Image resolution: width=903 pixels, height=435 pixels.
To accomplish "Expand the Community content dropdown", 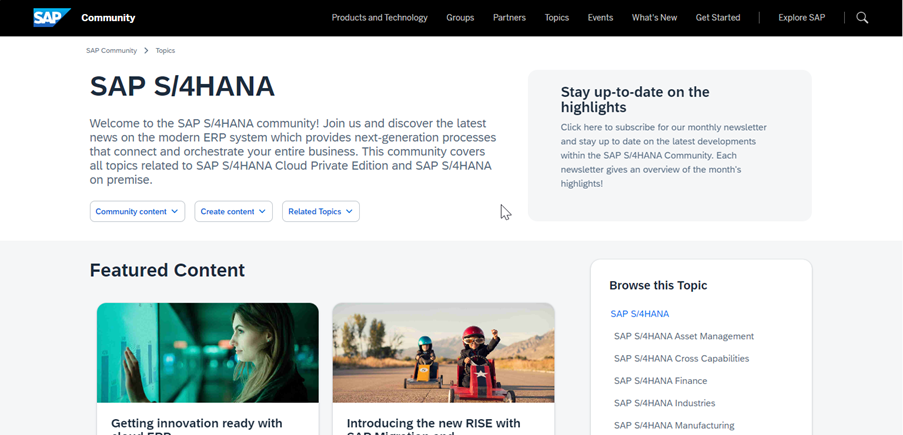I will coord(137,212).
